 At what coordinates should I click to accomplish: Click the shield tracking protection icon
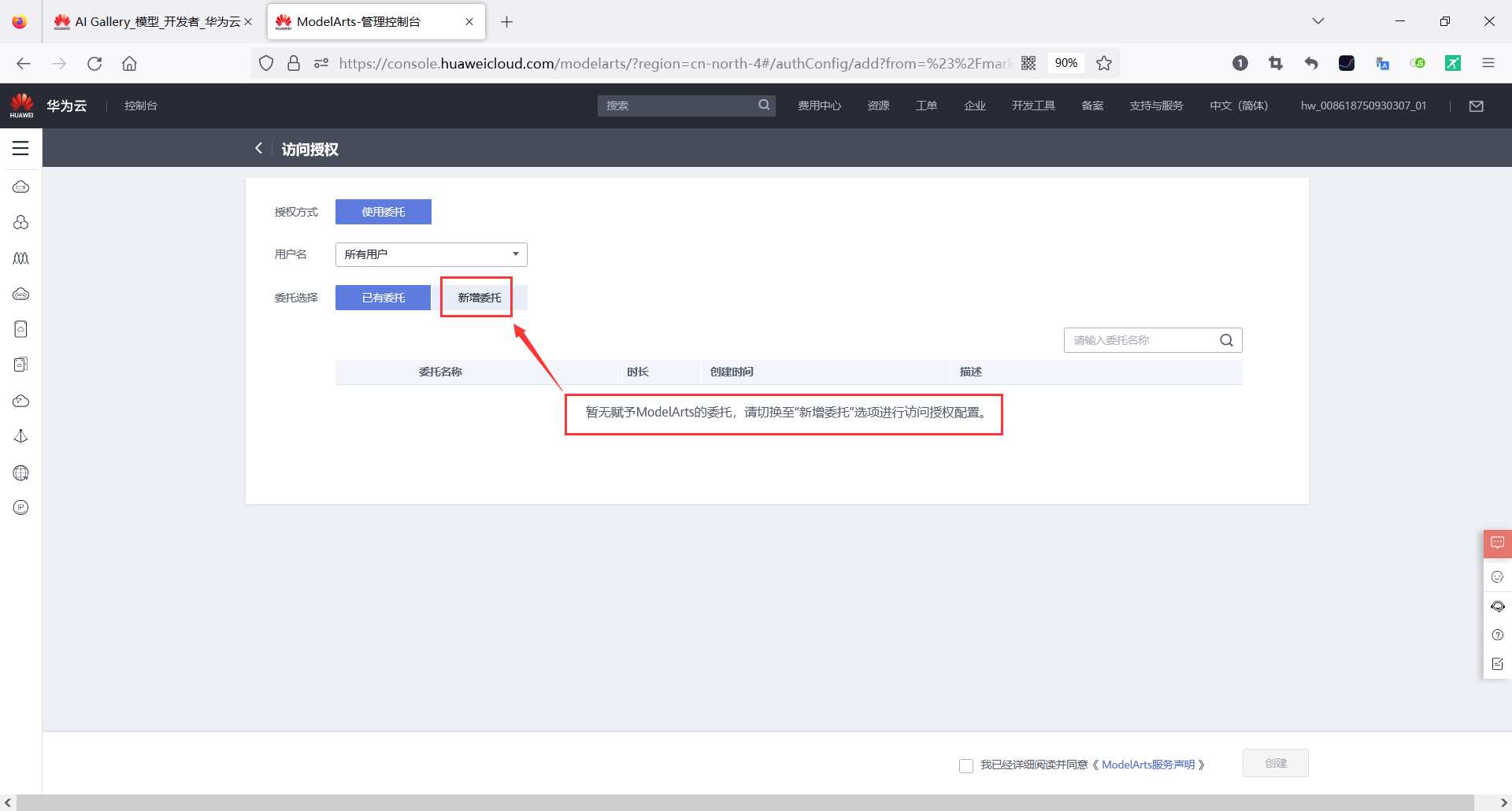click(x=266, y=63)
